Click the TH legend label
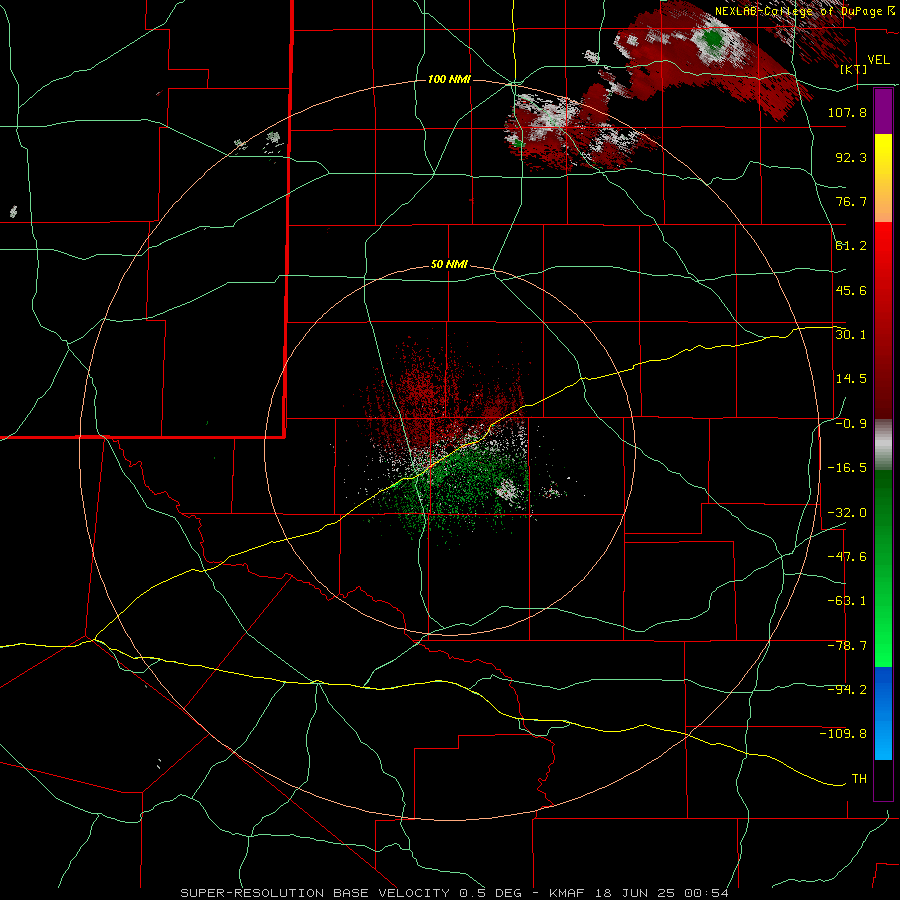This screenshot has width=900, height=900. 859,779
